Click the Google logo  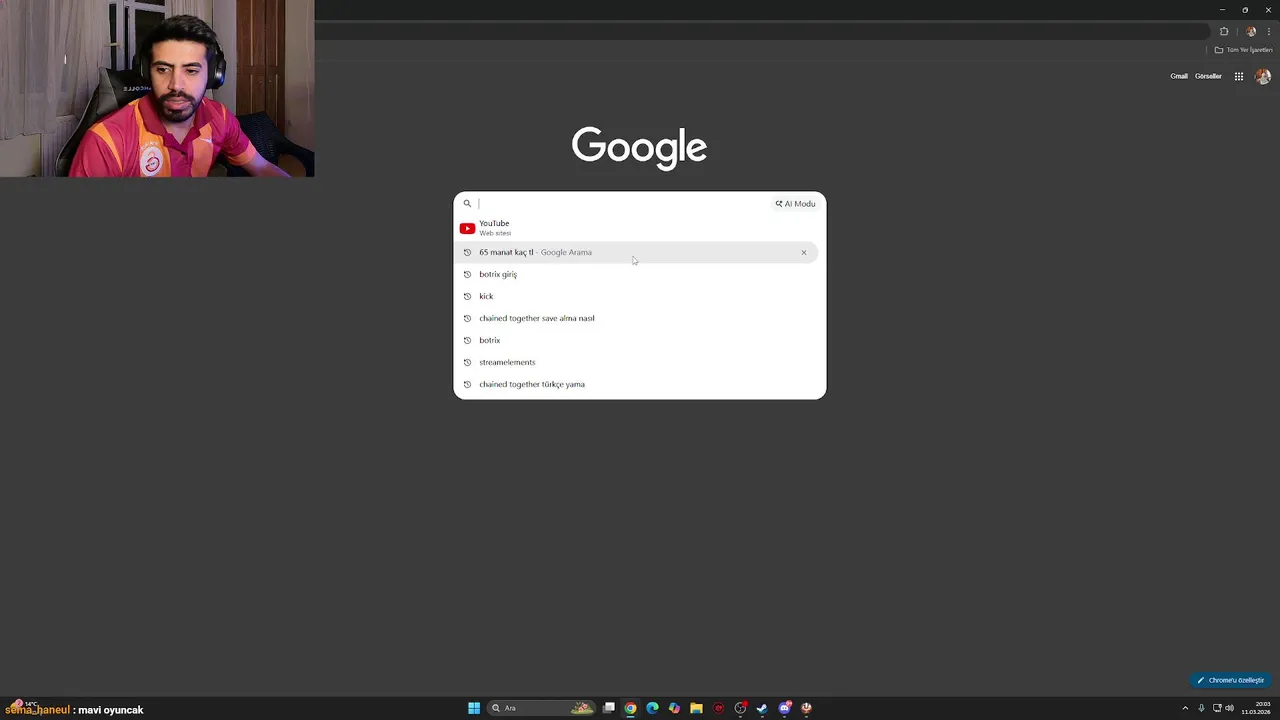[x=639, y=148]
